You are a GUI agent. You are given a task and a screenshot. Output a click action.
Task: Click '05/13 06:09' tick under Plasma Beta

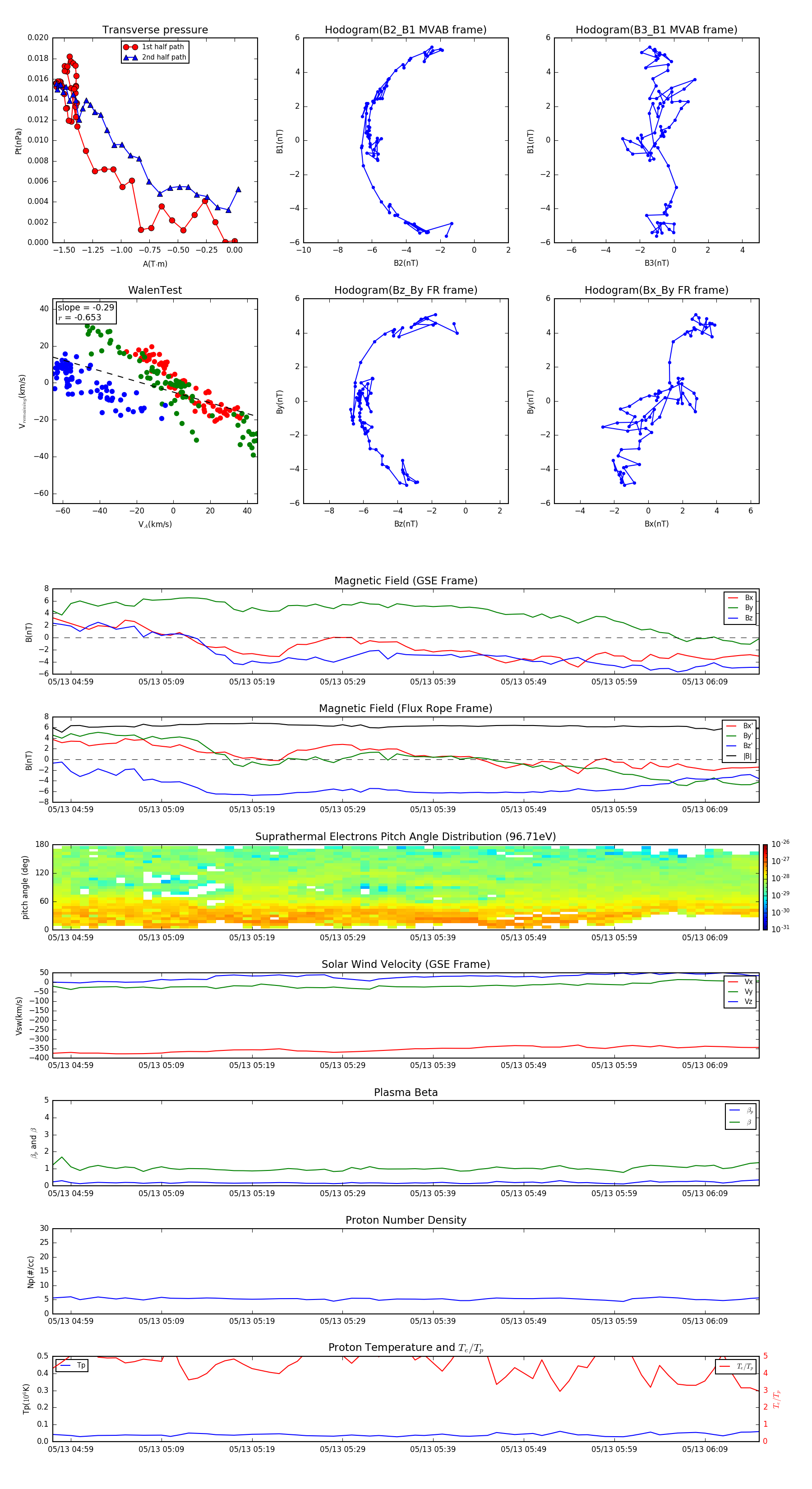(x=705, y=1193)
